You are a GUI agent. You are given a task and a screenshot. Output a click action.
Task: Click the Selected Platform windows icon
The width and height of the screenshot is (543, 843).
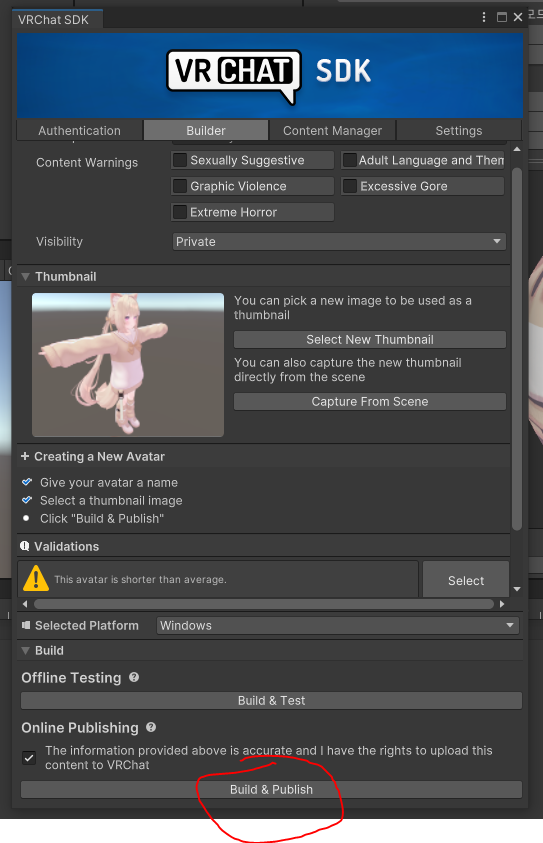coord(26,625)
